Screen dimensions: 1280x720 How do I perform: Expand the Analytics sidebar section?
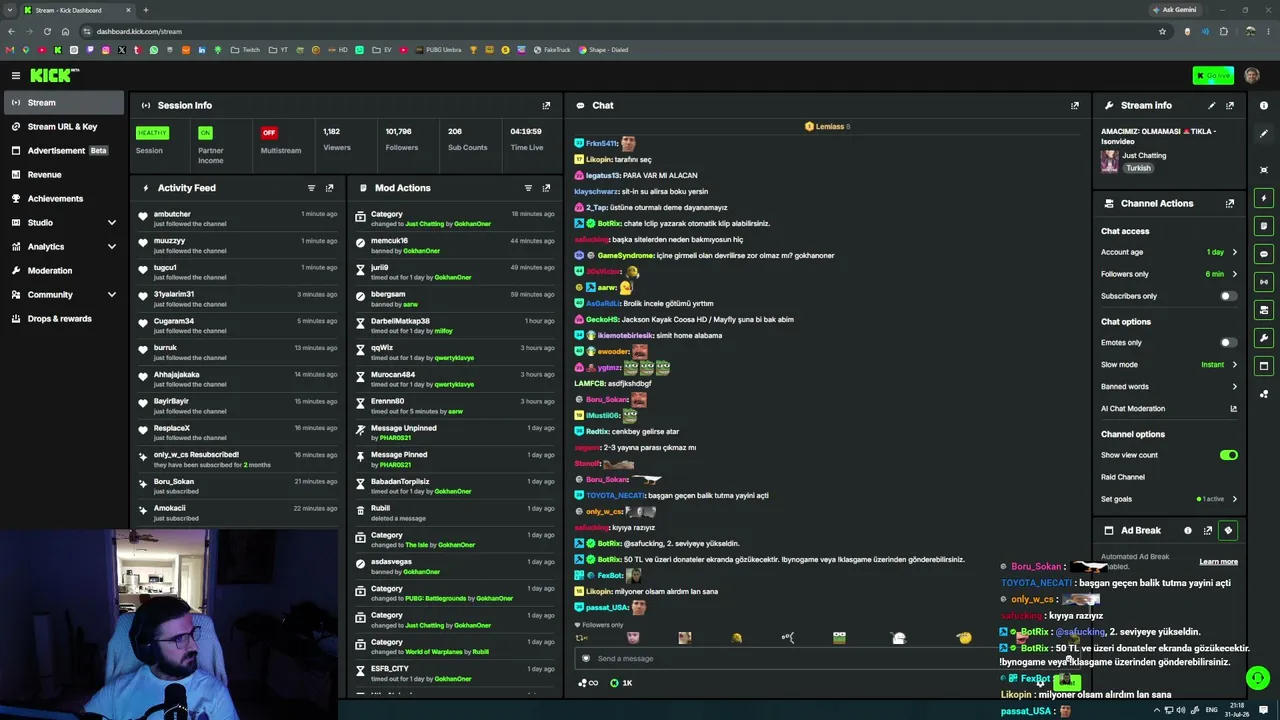pos(62,246)
